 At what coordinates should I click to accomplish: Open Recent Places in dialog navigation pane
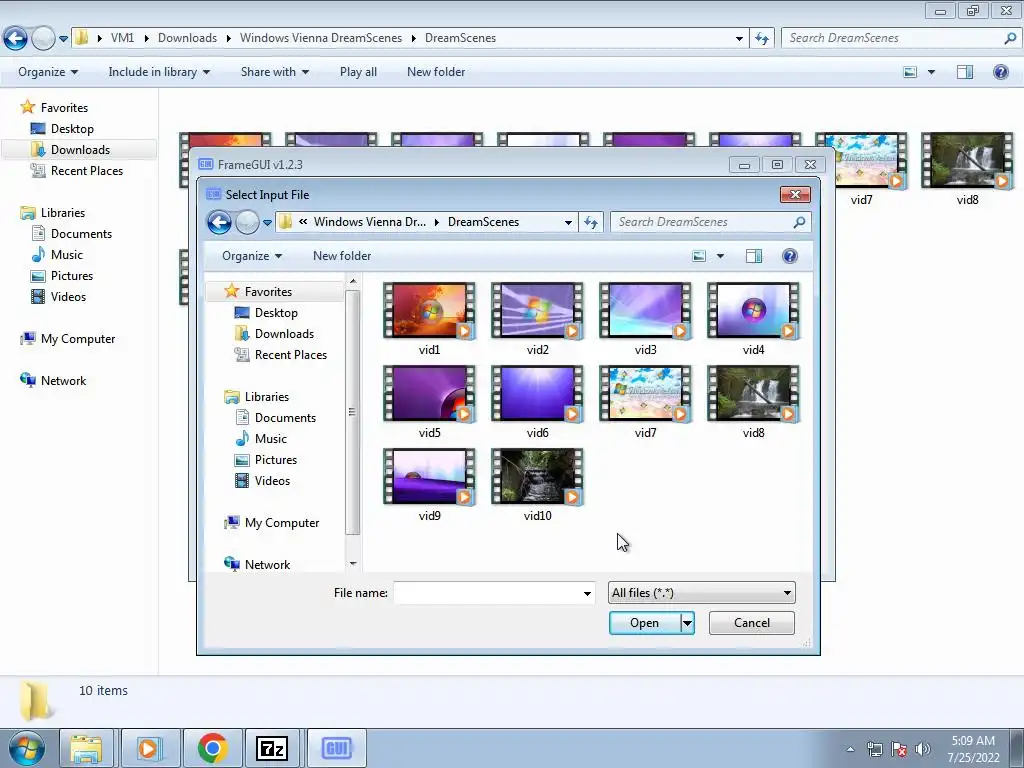[291, 355]
